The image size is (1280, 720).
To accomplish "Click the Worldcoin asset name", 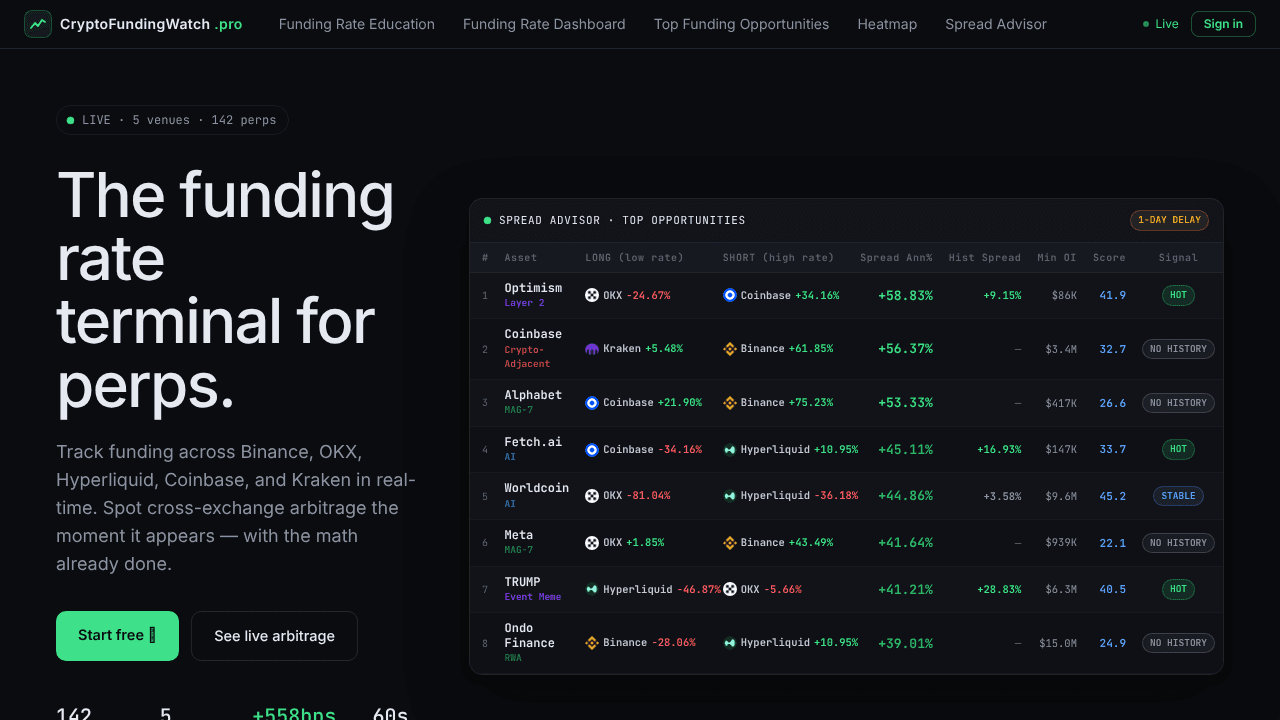I will coord(536,488).
